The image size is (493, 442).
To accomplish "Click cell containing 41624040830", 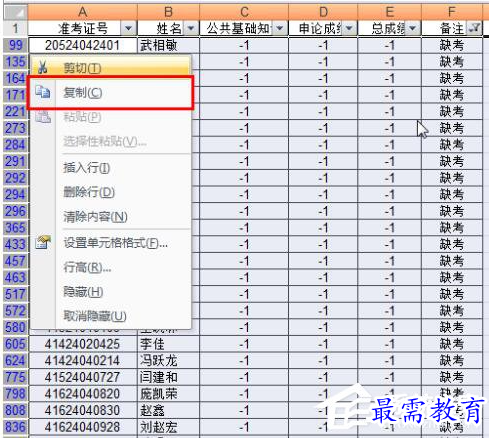I will click(x=82, y=410).
